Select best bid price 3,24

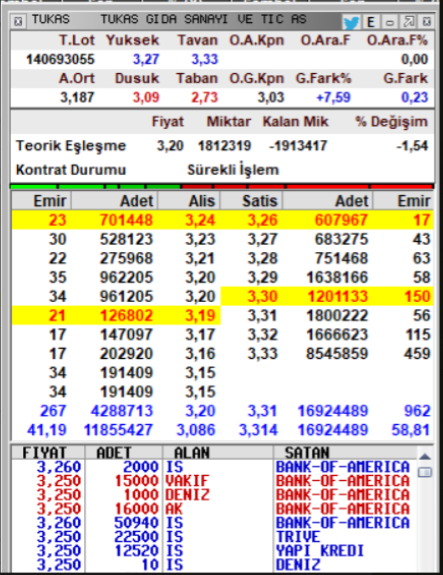[200, 220]
